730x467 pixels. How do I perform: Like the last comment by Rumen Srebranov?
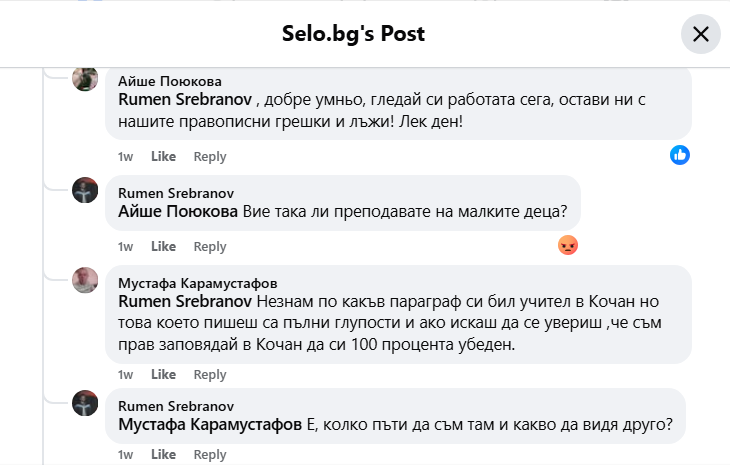[x=163, y=455]
